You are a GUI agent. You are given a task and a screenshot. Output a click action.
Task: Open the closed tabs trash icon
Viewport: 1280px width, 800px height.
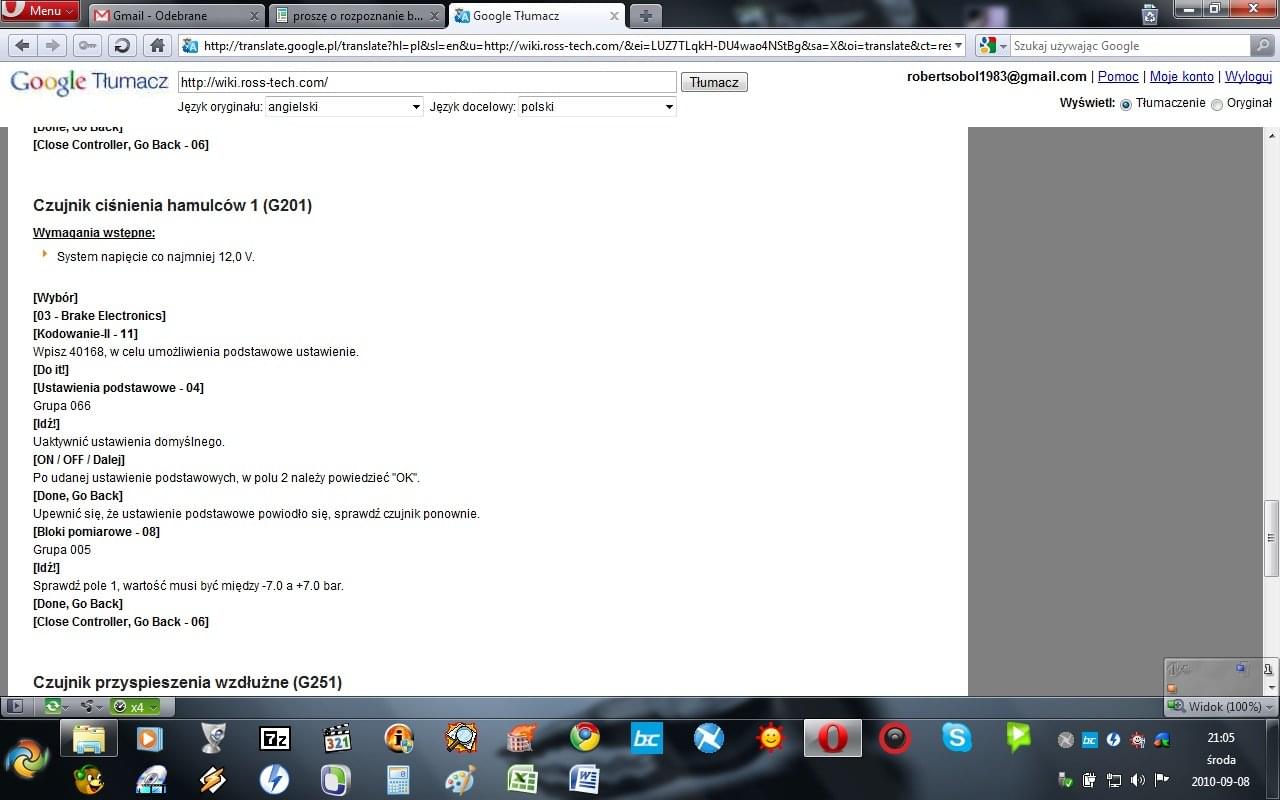[x=1150, y=14]
